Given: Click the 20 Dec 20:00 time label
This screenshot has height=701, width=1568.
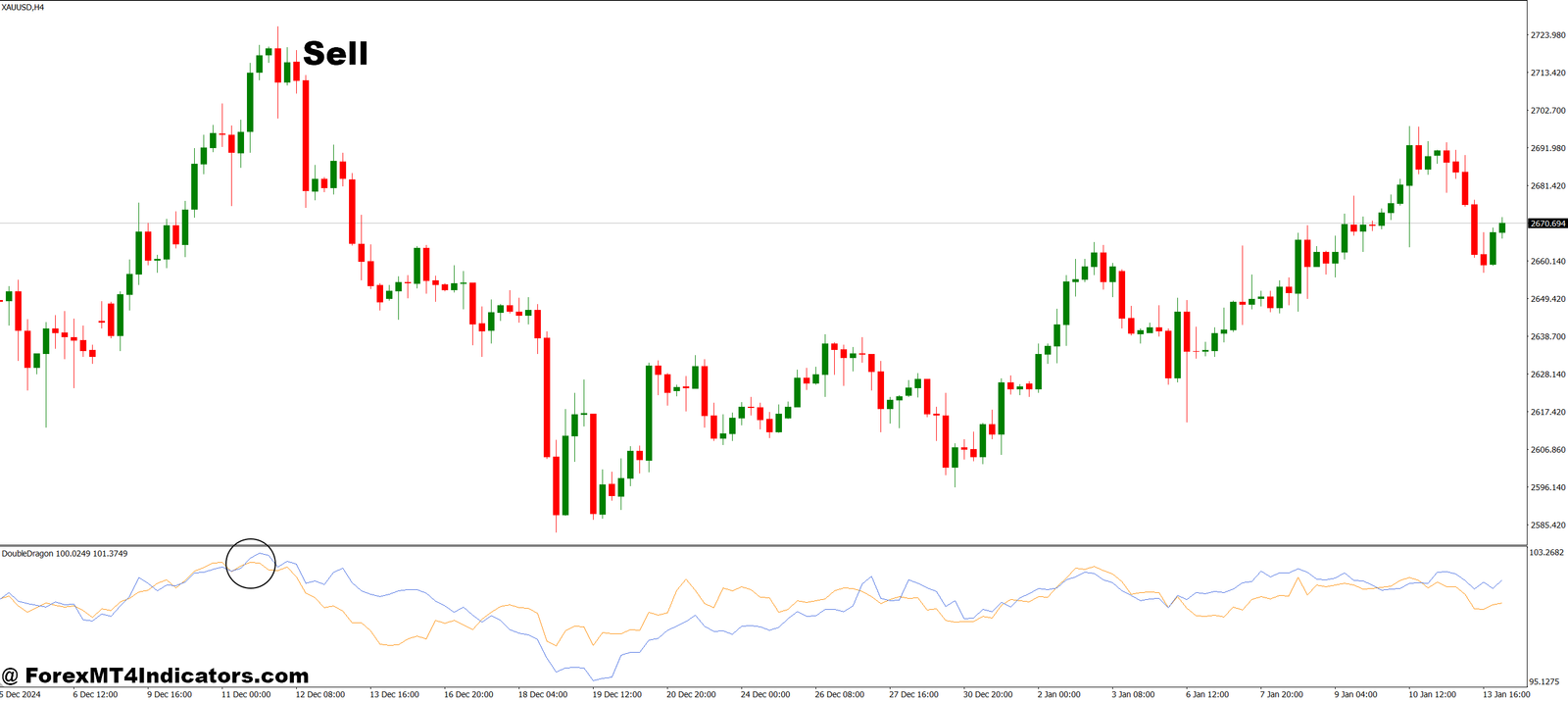Looking at the screenshot, I should click(691, 694).
